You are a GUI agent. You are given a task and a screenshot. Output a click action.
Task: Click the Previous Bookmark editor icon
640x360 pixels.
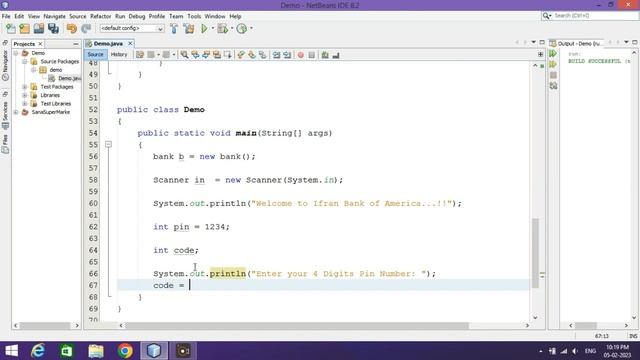click(241, 55)
